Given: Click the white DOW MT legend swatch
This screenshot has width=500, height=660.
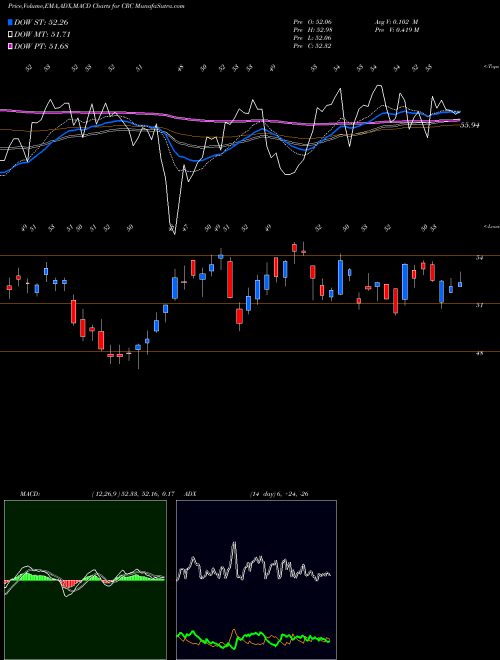Looking at the screenshot, I should pyautogui.click(x=11, y=34).
